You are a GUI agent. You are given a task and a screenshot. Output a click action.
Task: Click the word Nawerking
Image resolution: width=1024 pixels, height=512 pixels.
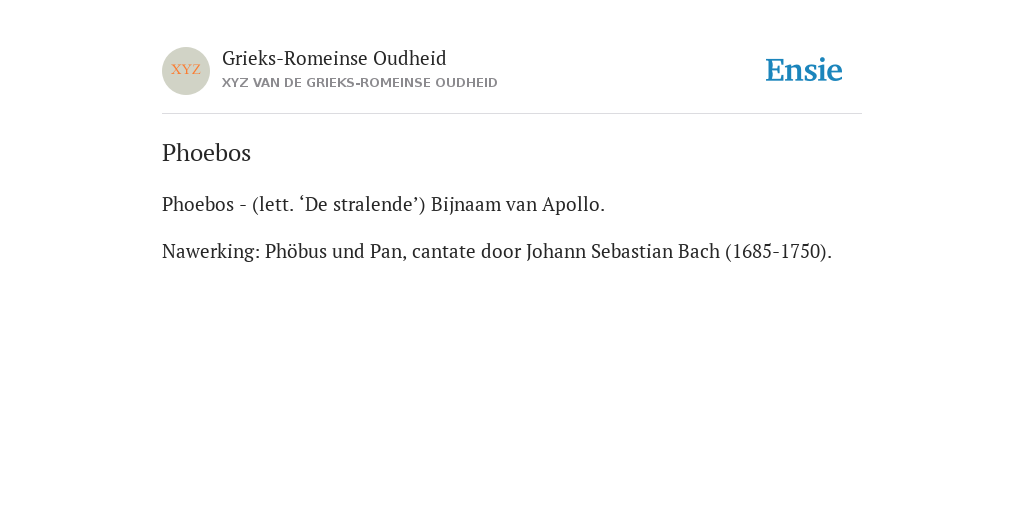coord(211,251)
